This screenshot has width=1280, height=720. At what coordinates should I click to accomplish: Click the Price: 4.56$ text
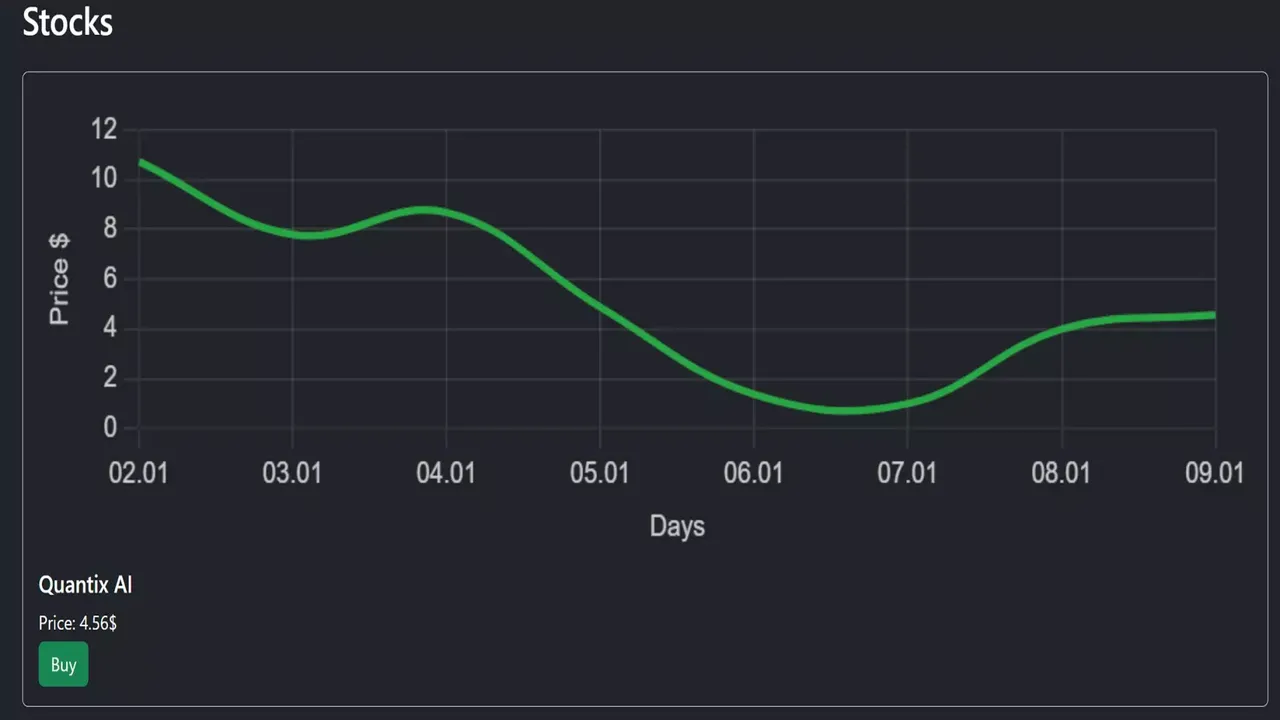click(77, 623)
